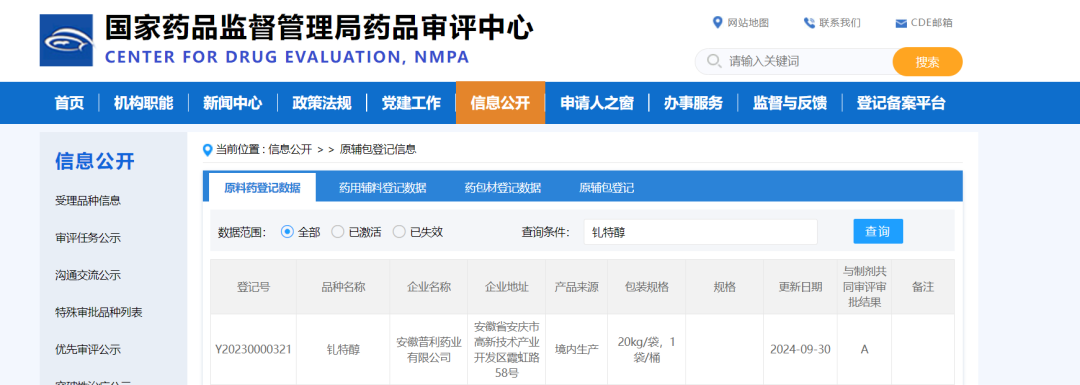Open the 政策法规 menu
The image size is (1080, 385).
pyautogui.click(x=322, y=103)
